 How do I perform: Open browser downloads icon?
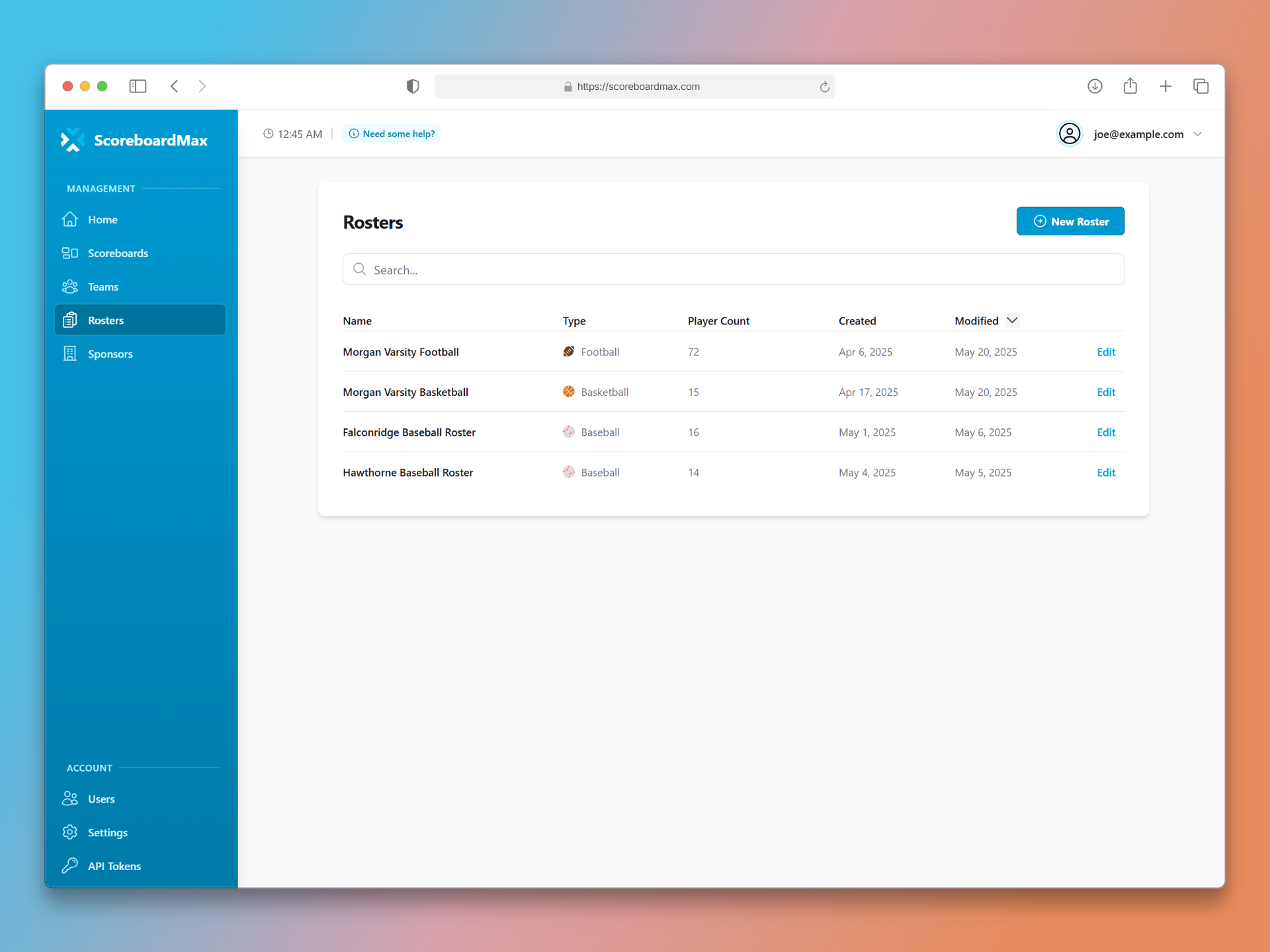click(1095, 86)
